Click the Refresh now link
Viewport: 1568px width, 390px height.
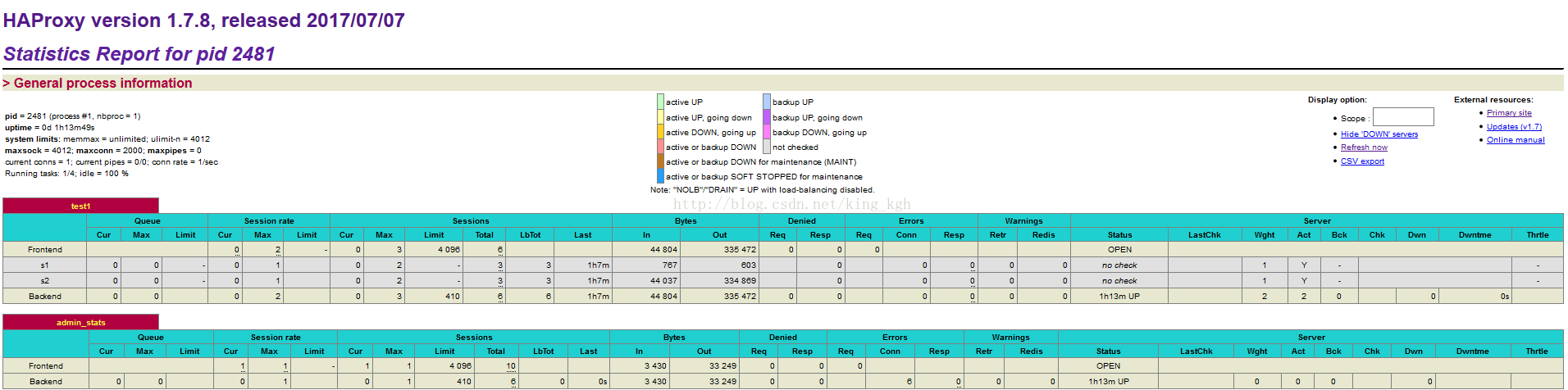tap(1364, 147)
